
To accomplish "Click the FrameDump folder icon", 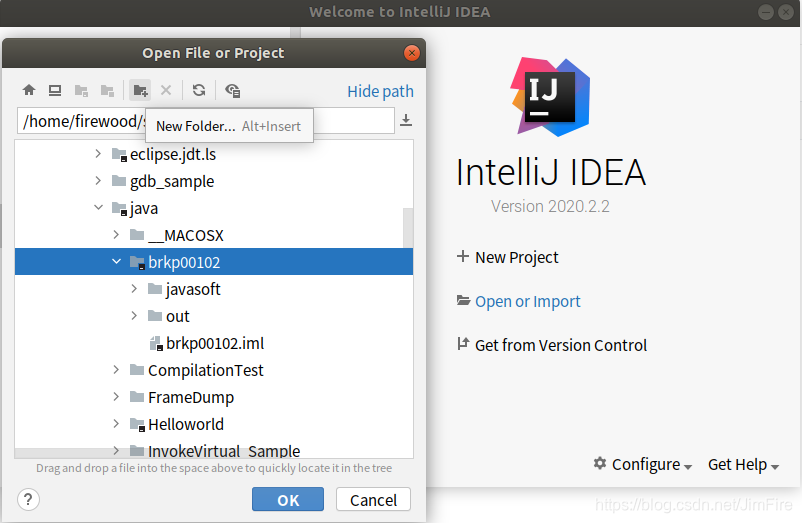I will 137,397.
